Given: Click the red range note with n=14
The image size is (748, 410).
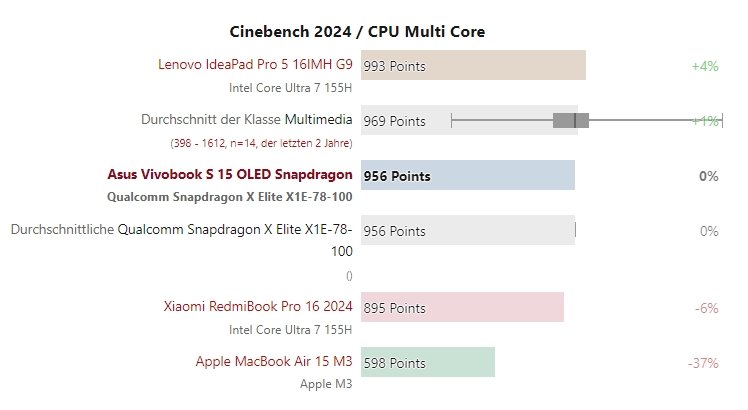Looking at the screenshot, I should pos(261,142).
